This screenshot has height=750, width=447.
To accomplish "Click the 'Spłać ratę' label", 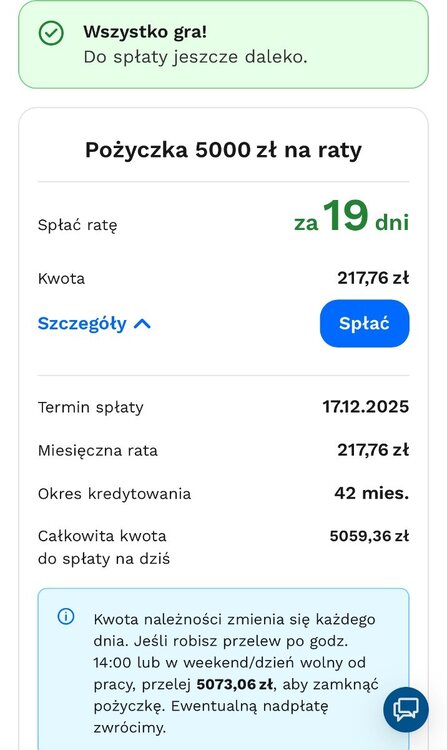I will pyautogui.click(x=77, y=225).
